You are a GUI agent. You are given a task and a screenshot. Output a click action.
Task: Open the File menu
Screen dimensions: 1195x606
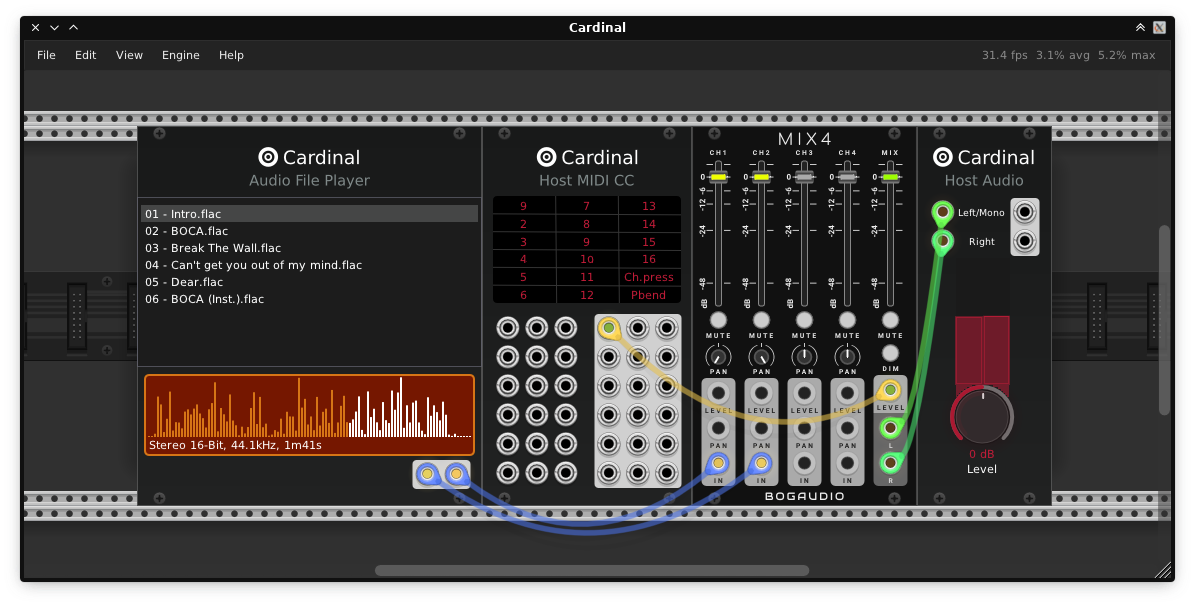click(46, 55)
